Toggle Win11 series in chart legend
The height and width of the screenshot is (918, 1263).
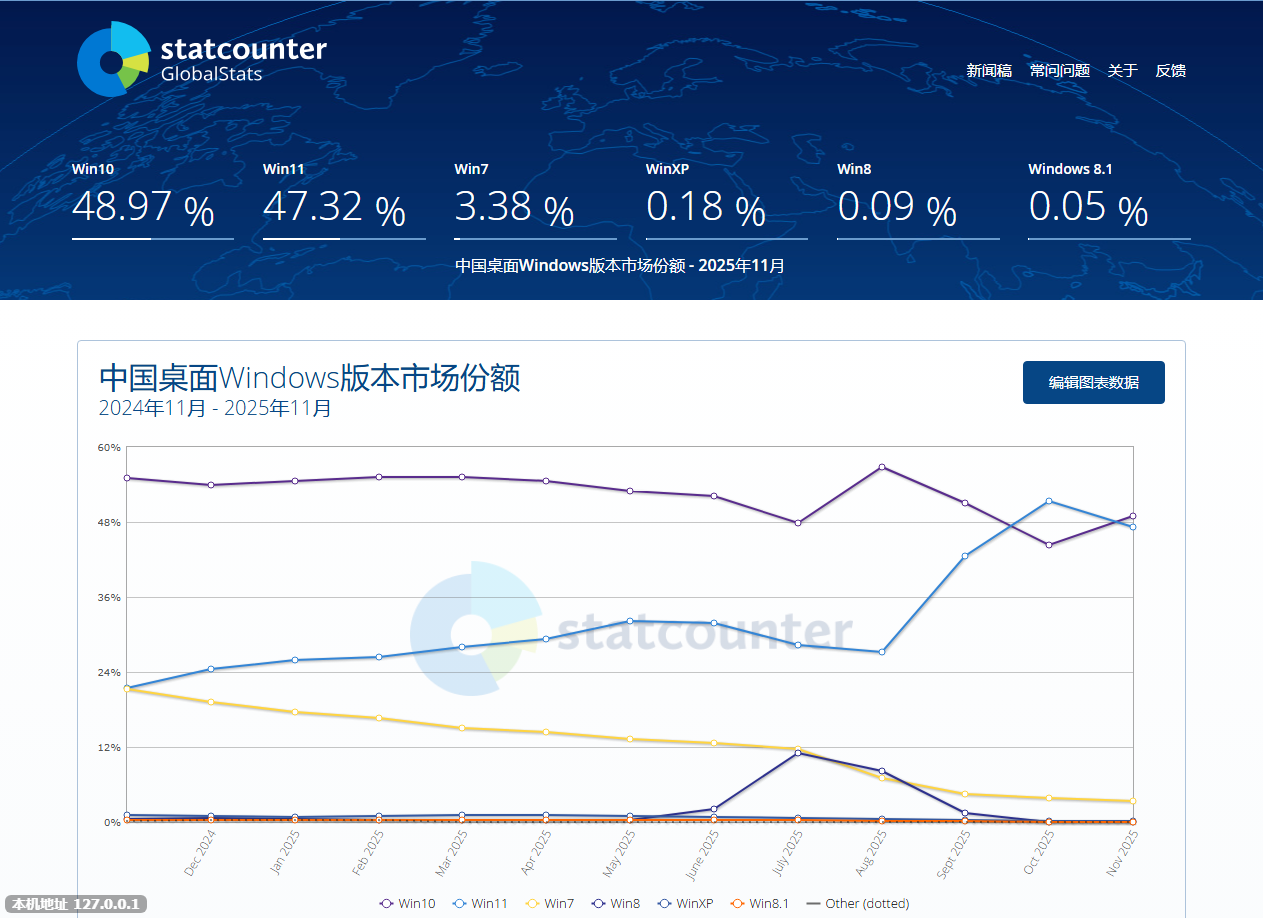pyautogui.click(x=480, y=903)
